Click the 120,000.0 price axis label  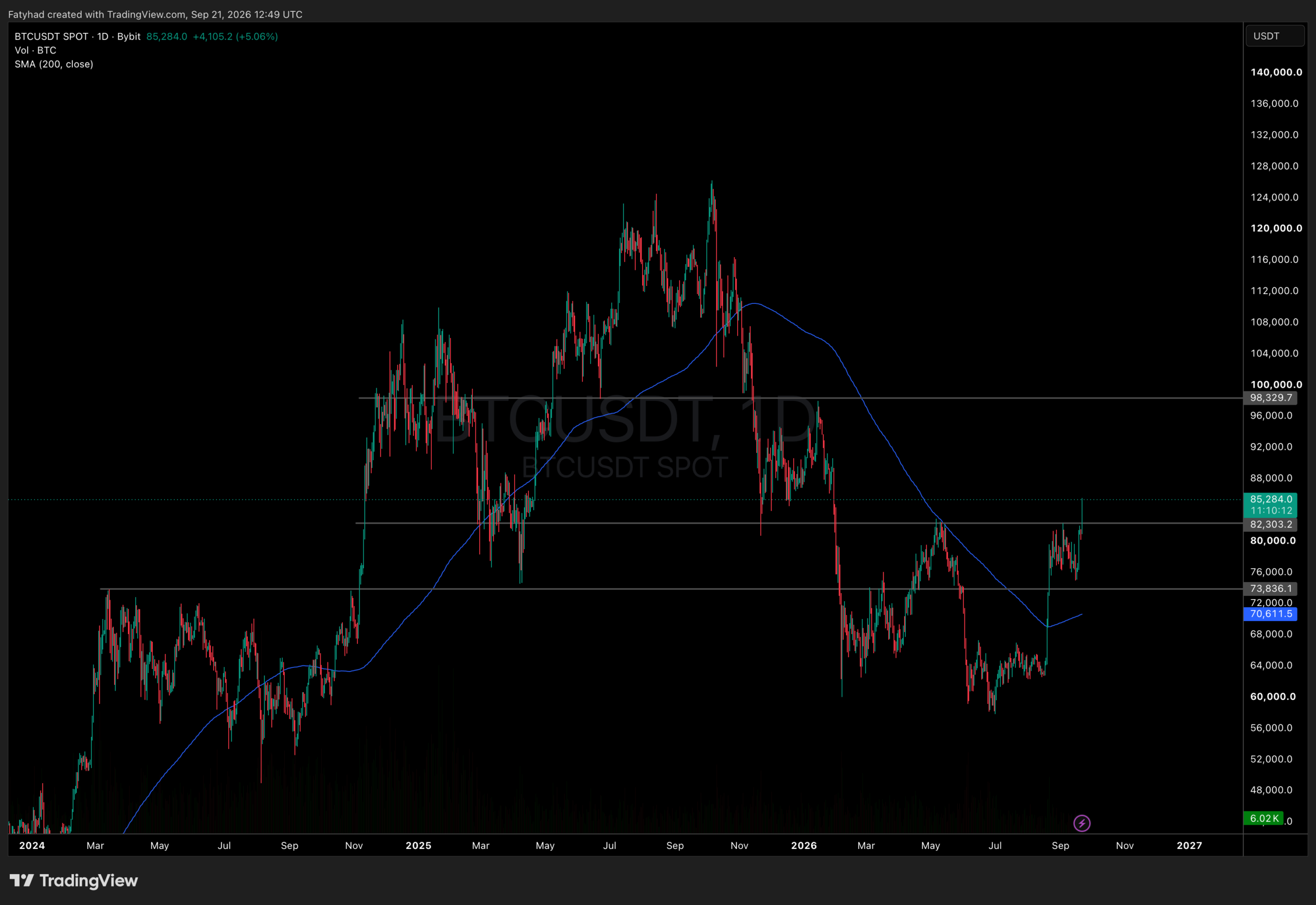[x=1276, y=228]
